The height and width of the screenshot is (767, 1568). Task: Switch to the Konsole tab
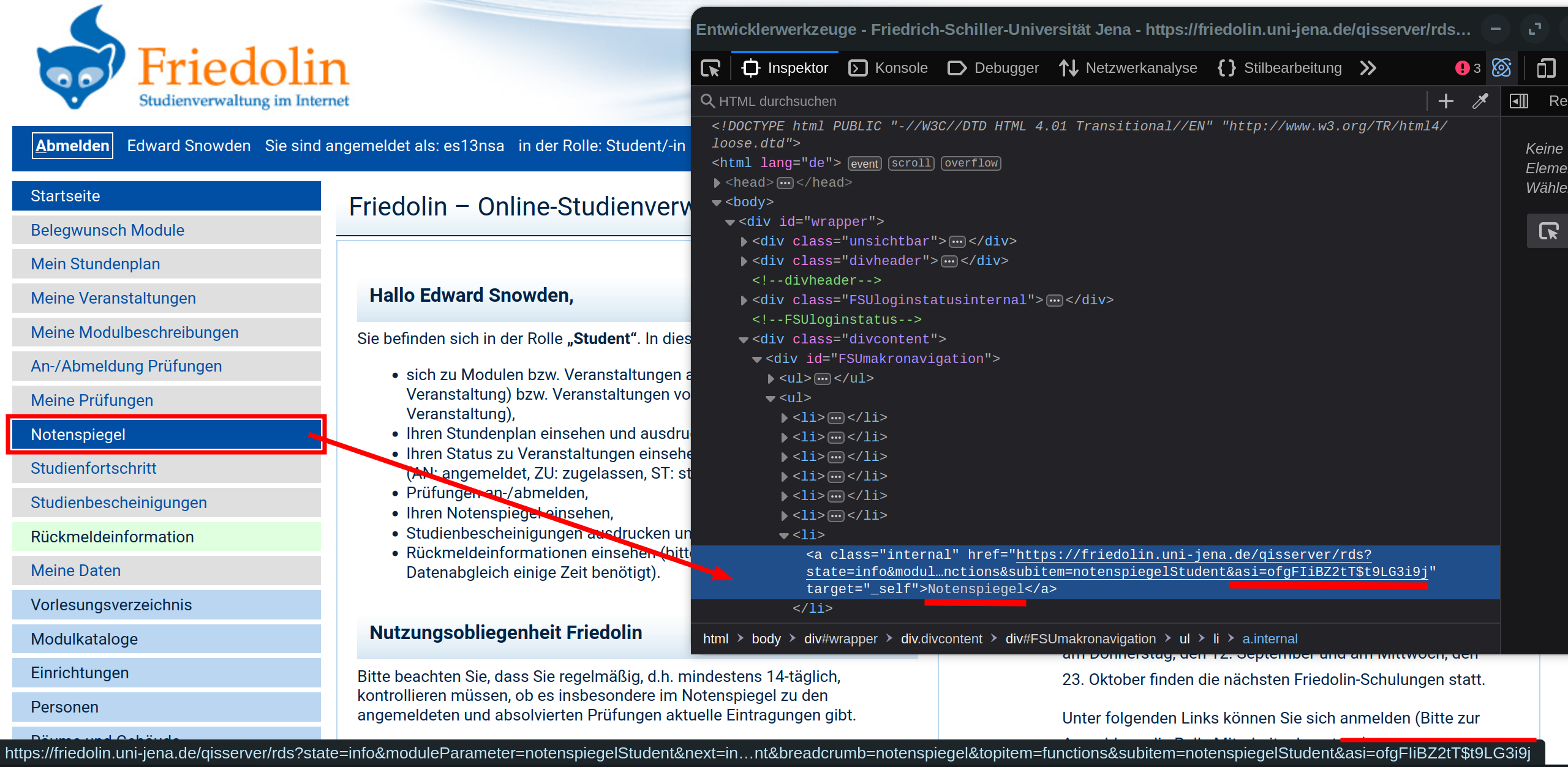click(x=888, y=68)
